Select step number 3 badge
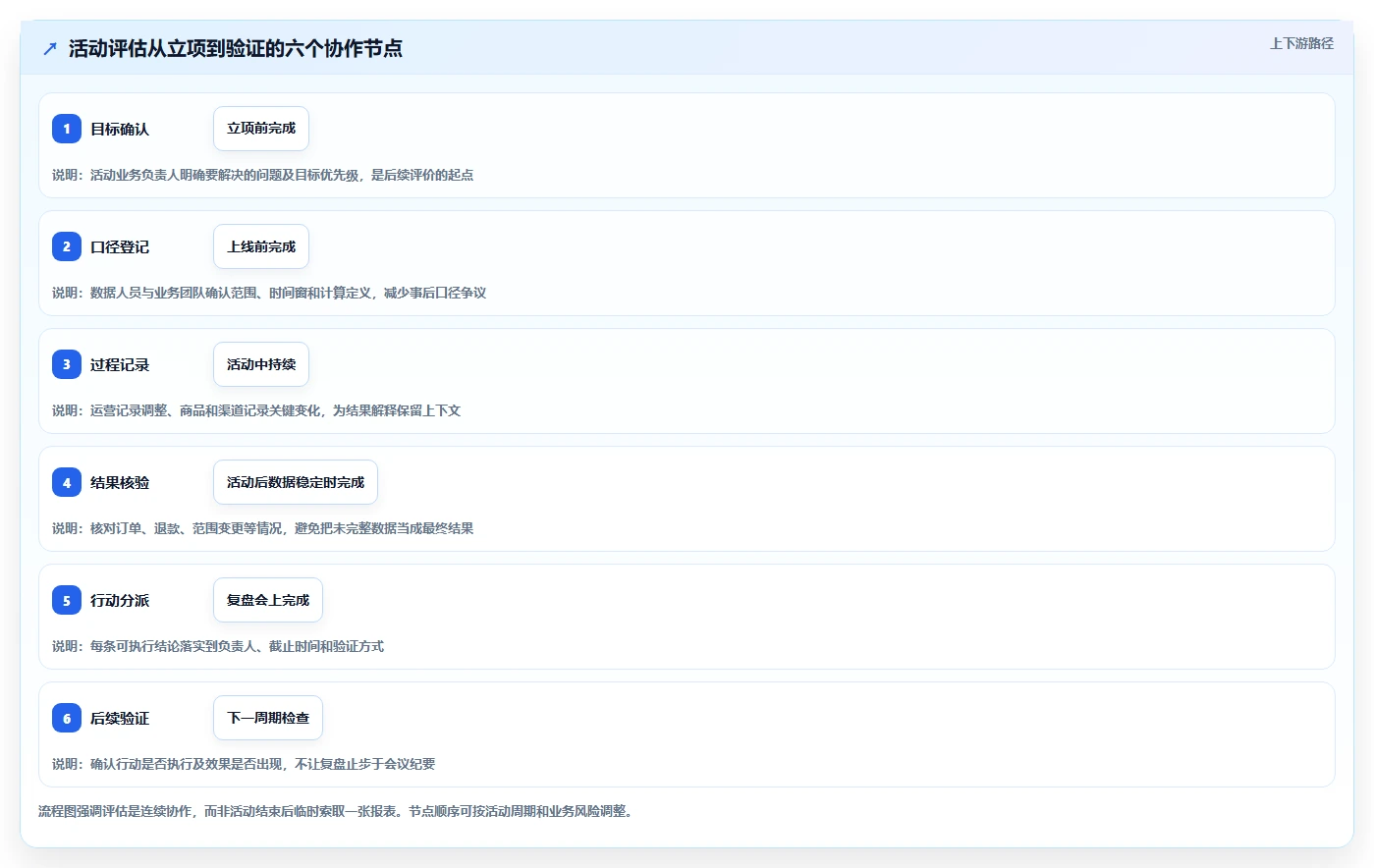The image size is (1374, 868). [67, 364]
